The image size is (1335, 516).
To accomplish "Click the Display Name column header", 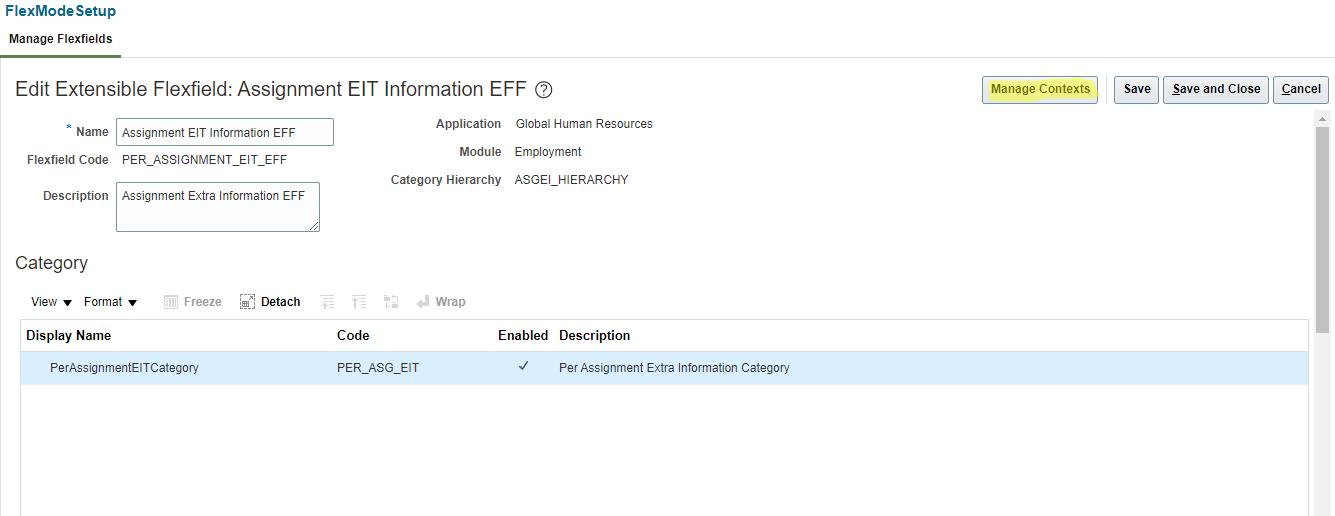I will pyautogui.click(x=69, y=335).
